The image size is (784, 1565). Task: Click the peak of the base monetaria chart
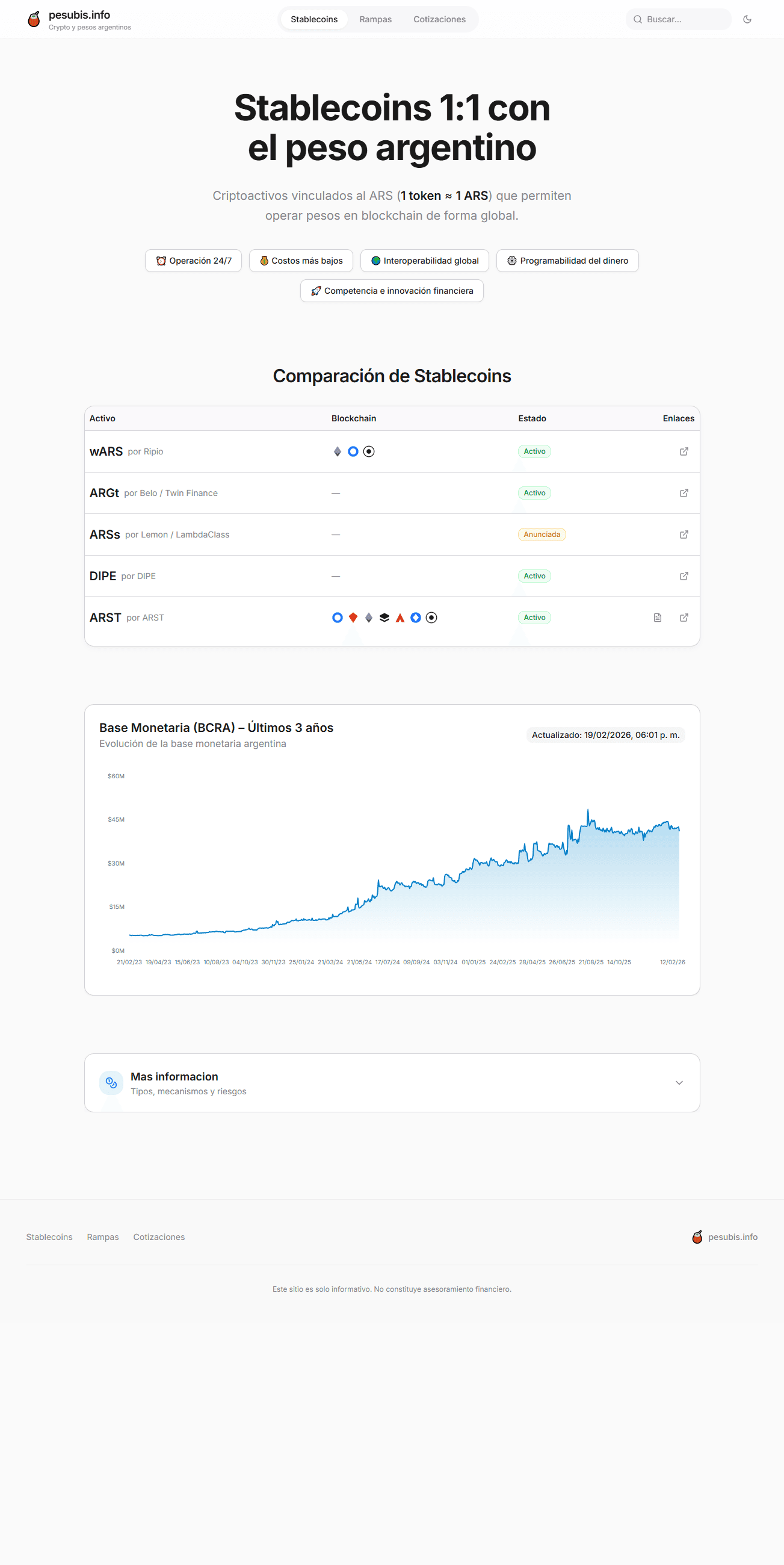point(587,810)
